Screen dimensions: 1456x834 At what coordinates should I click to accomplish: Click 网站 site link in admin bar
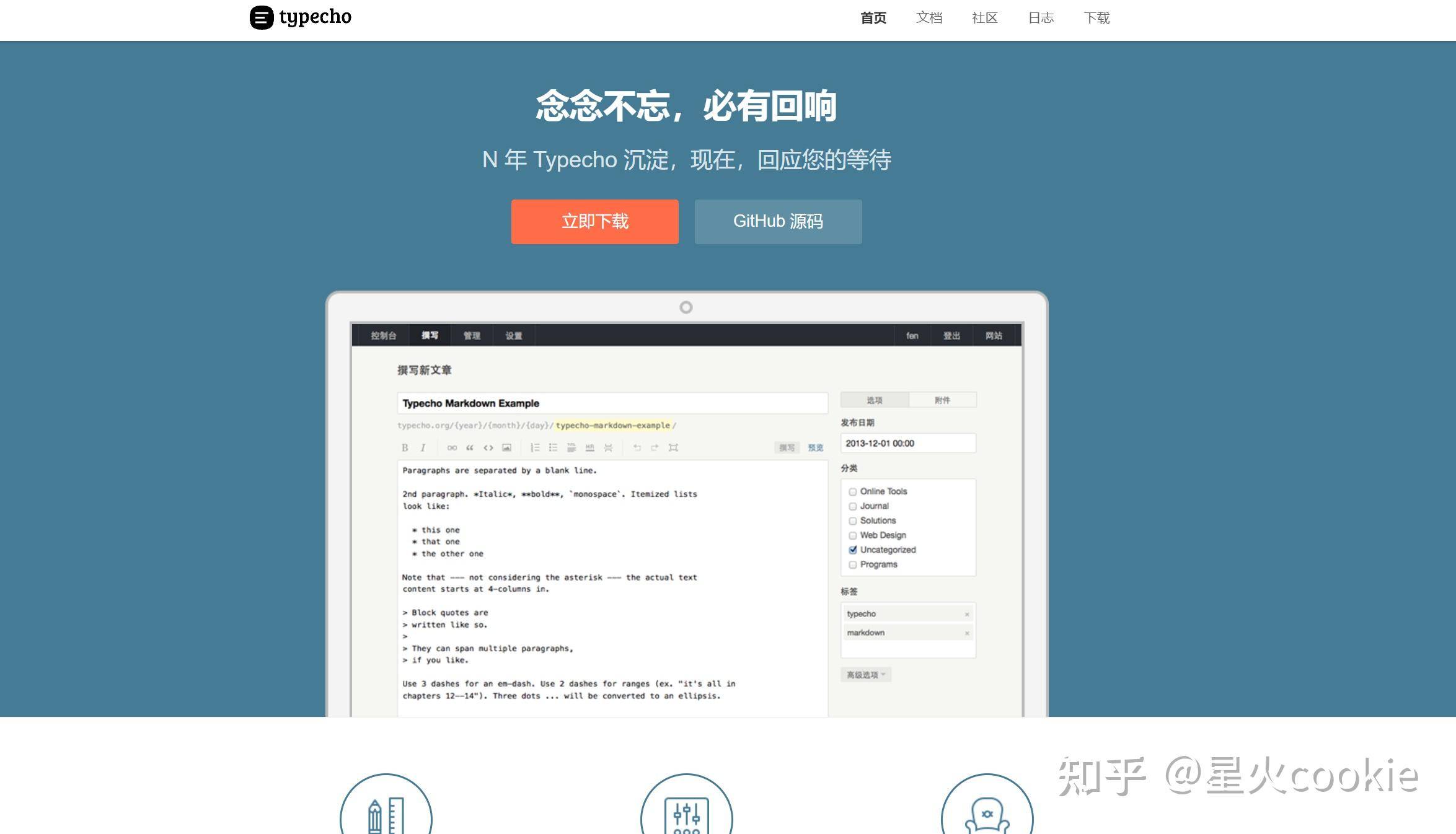(x=994, y=335)
